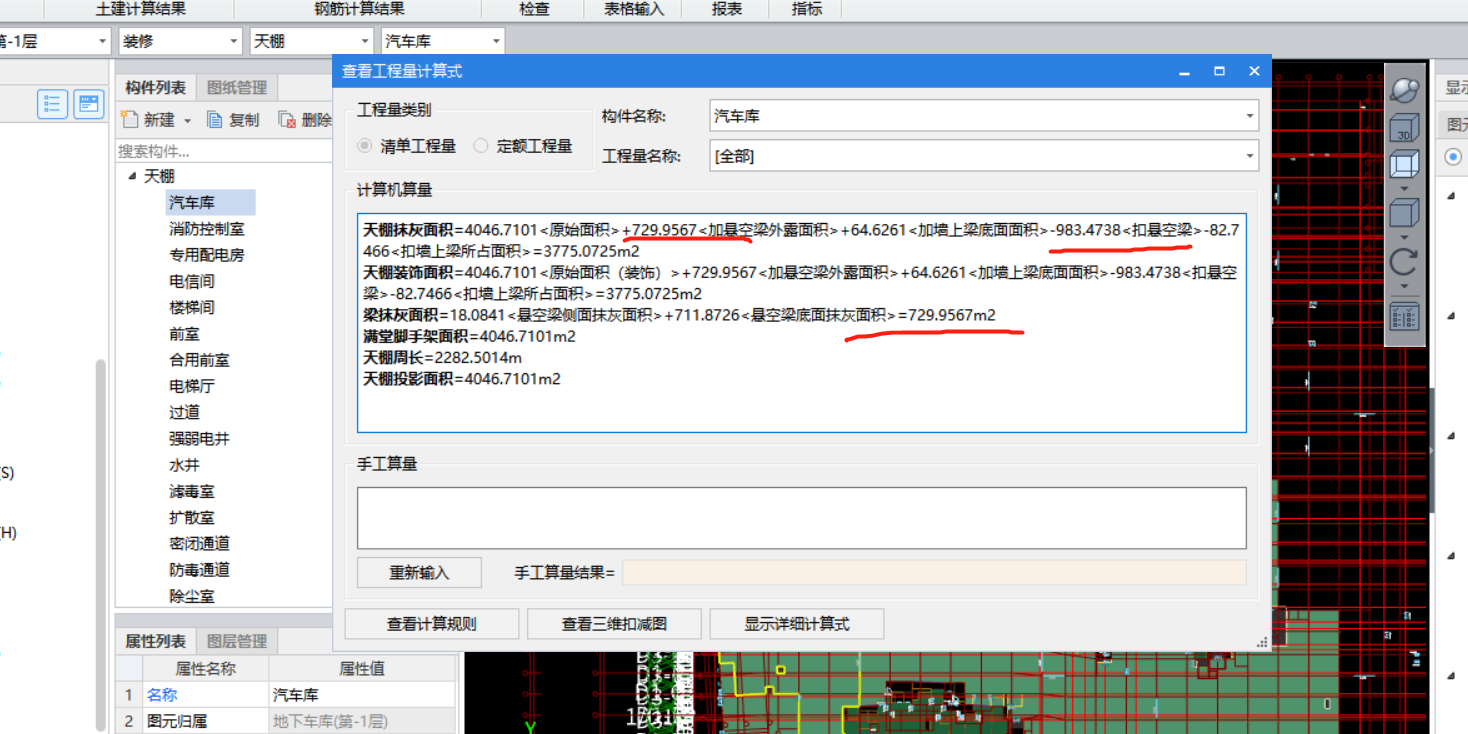Image resolution: width=1468 pixels, height=734 pixels.
Task: Click the 名称 property value 汽车库 cell
Action: [x=362, y=695]
